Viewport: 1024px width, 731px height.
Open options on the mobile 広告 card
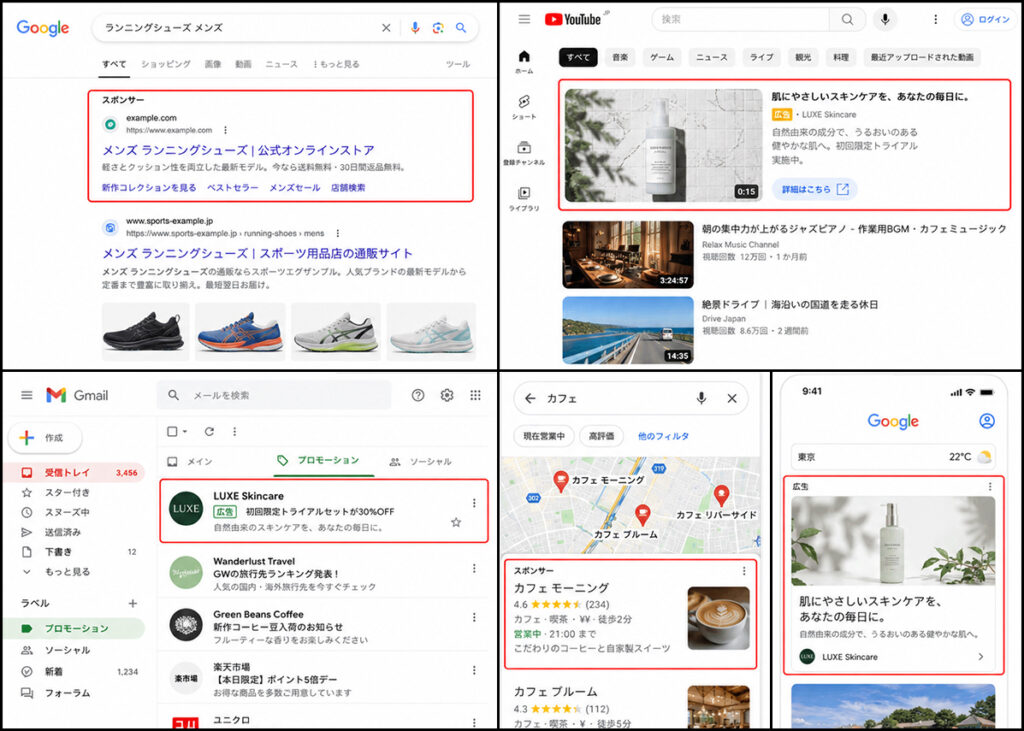pos(990,486)
